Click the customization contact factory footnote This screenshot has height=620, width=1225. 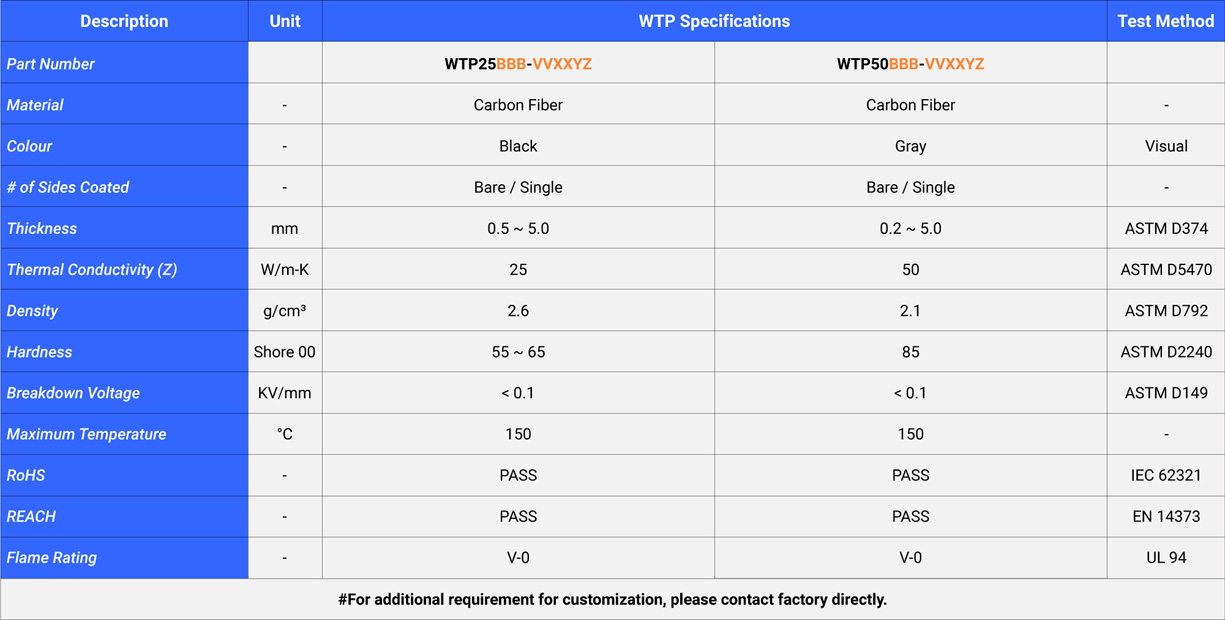pos(612,600)
